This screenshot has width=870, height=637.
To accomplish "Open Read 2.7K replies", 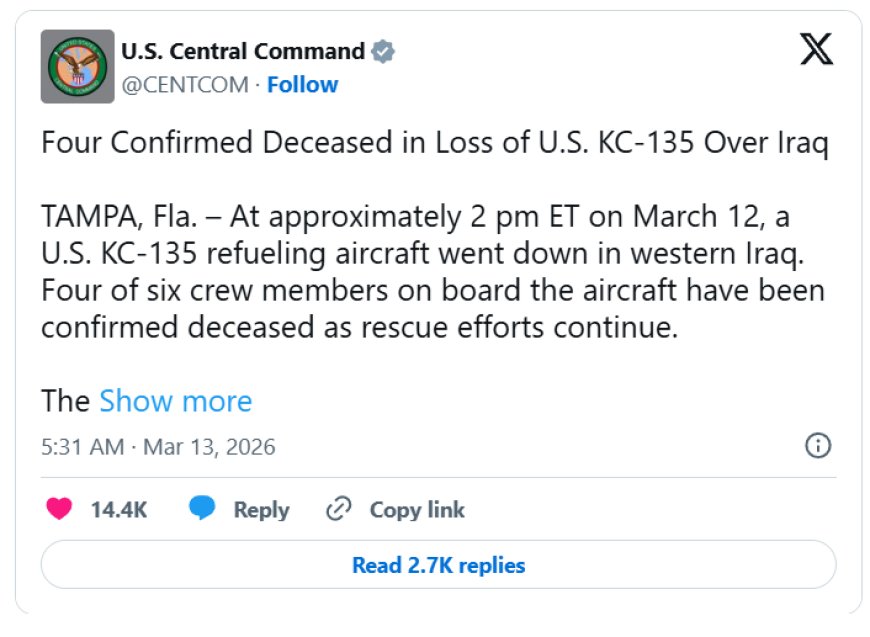I will (x=438, y=565).
